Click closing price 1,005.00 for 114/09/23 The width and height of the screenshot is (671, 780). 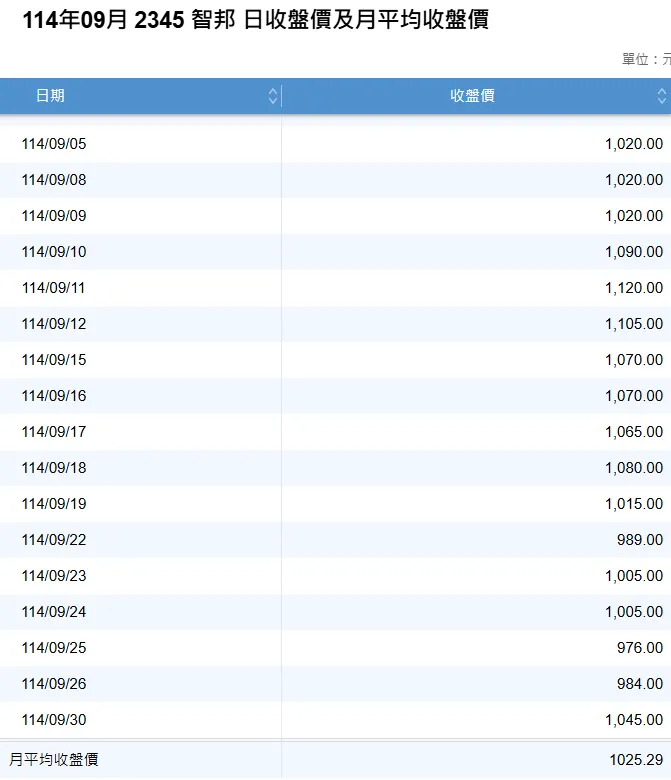(x=634, y=576)
